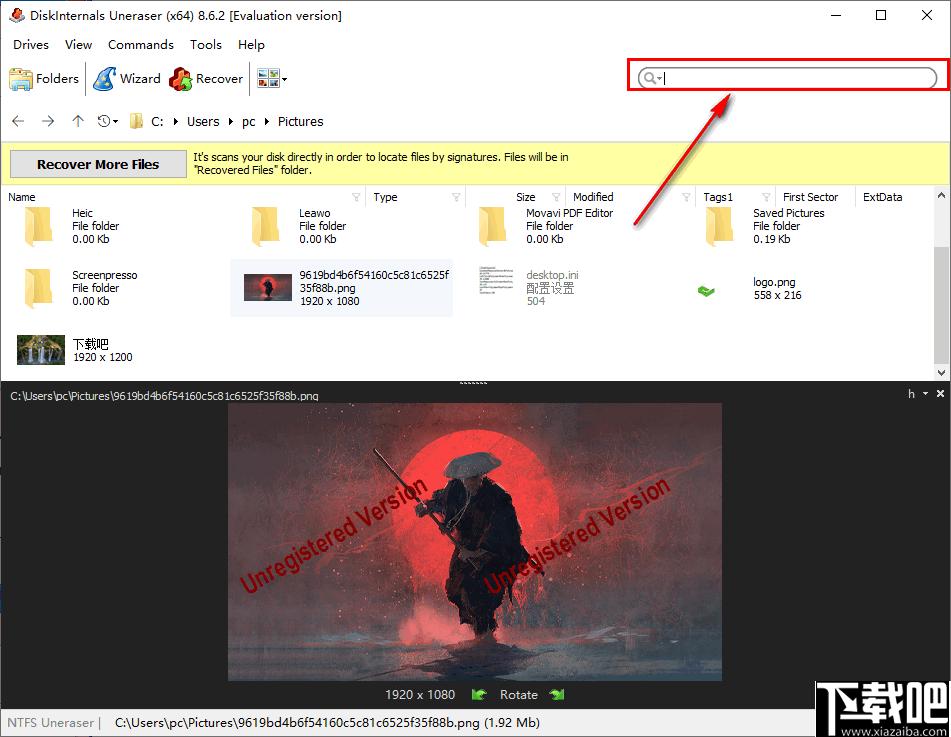Expand the Users breadcrumb arrow
Image resolution: width=951 pixels, height=737 pixels.
pos(230,121)
